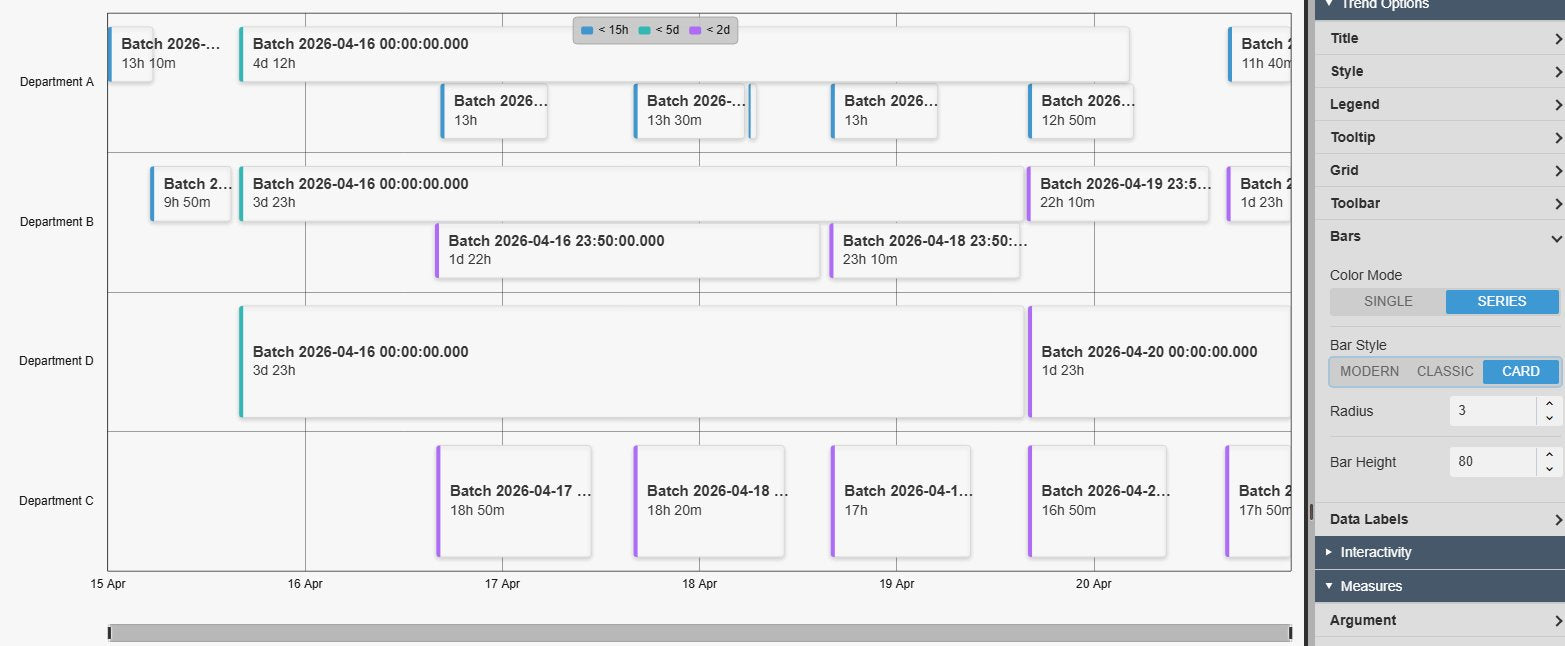This screenshot has width=1565, height=646.
Task: Select Department C 18h 50m batch card
Action: (x=514, y=501)
